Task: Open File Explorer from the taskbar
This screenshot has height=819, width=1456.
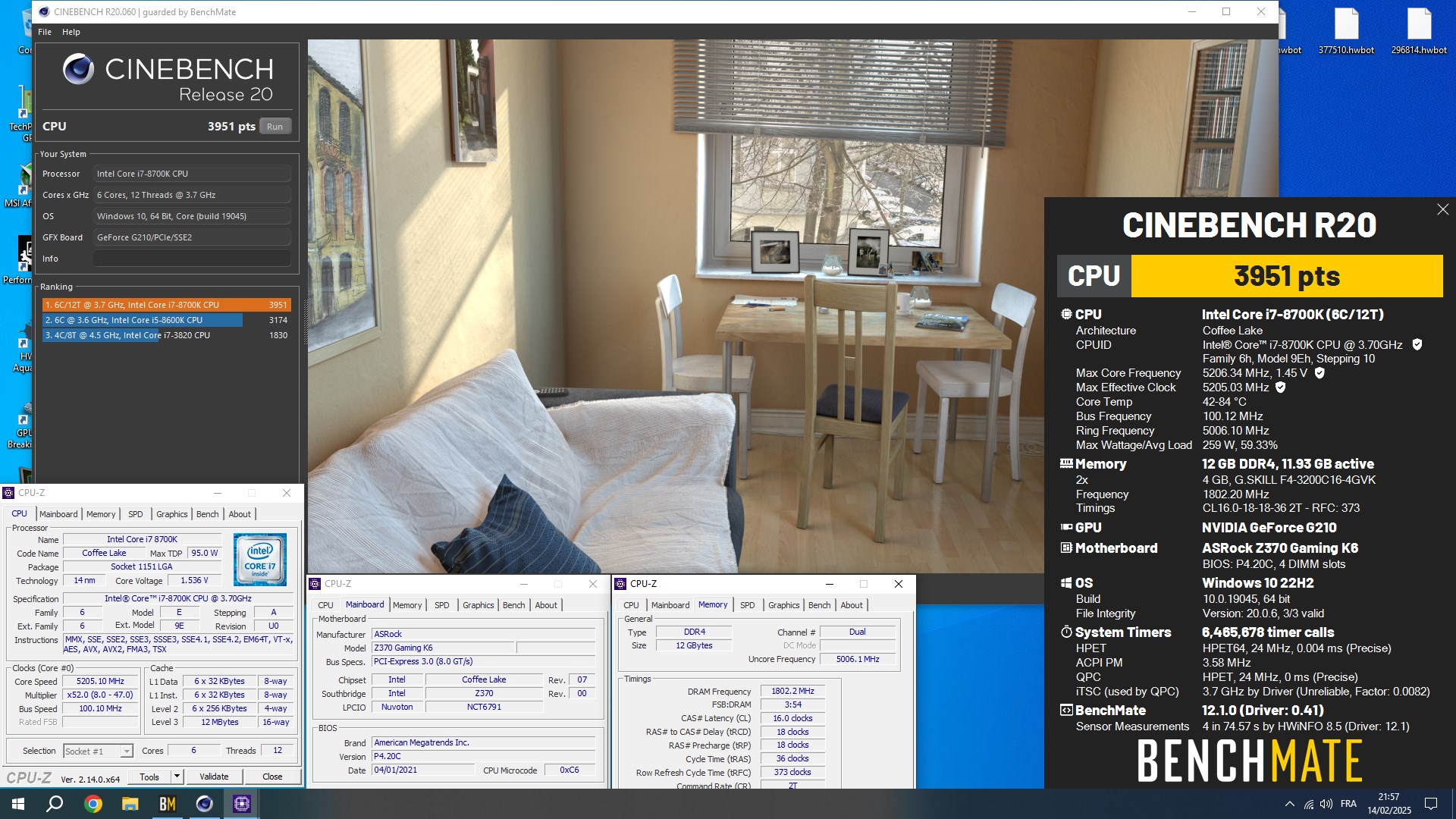Action: pyautogui.click(x=130, y=804)
